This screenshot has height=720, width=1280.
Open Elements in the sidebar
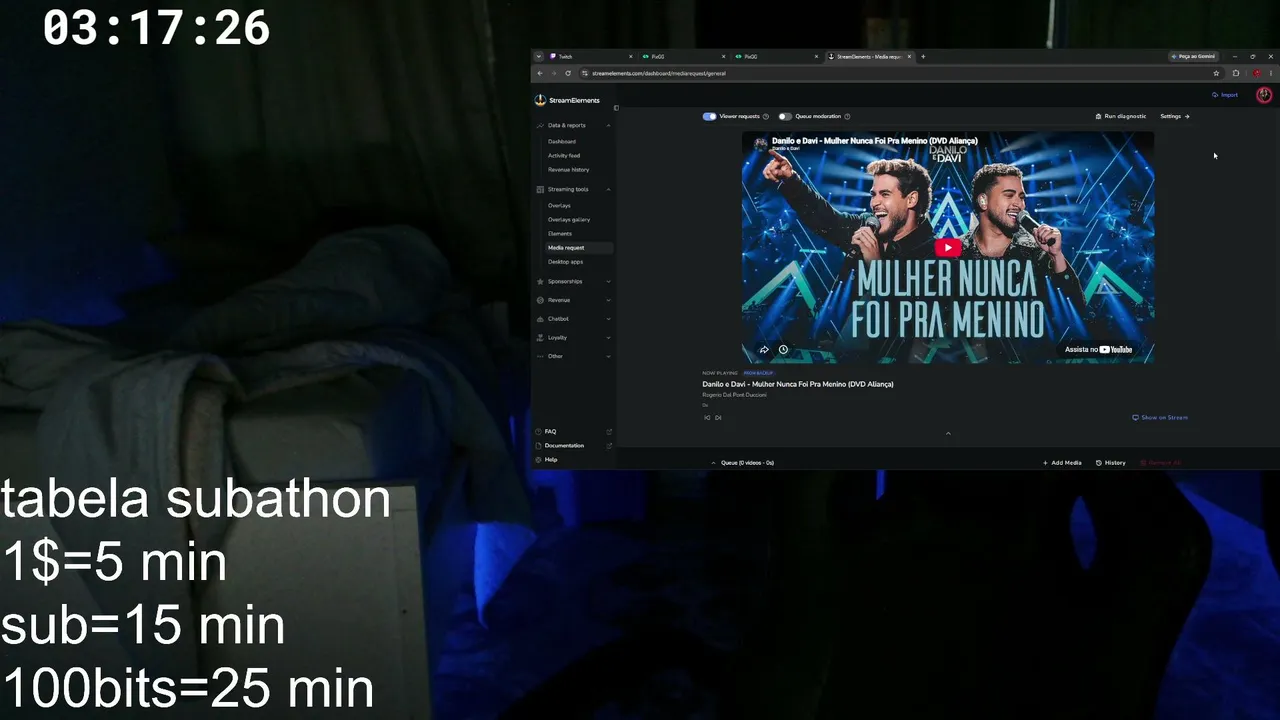(560, 233)
